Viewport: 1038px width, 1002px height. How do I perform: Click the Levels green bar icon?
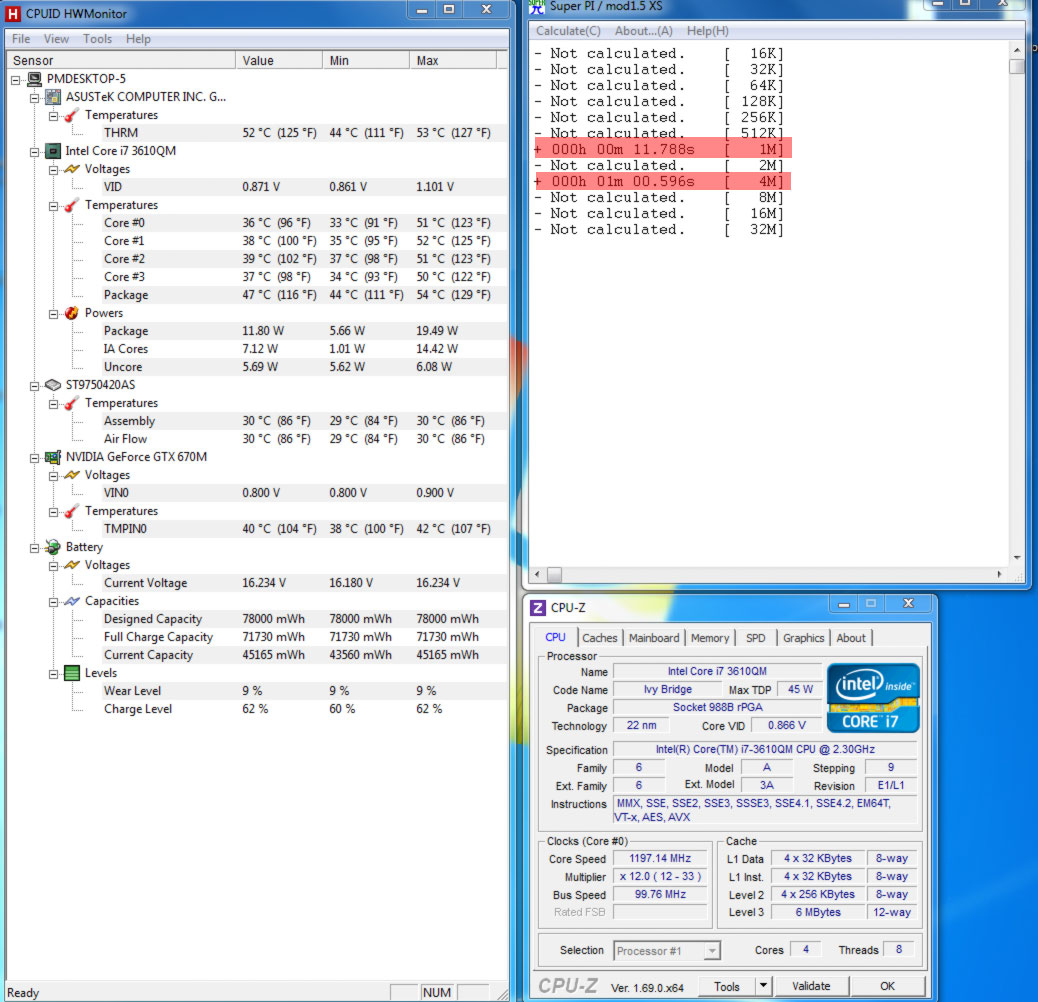[72, 674]
